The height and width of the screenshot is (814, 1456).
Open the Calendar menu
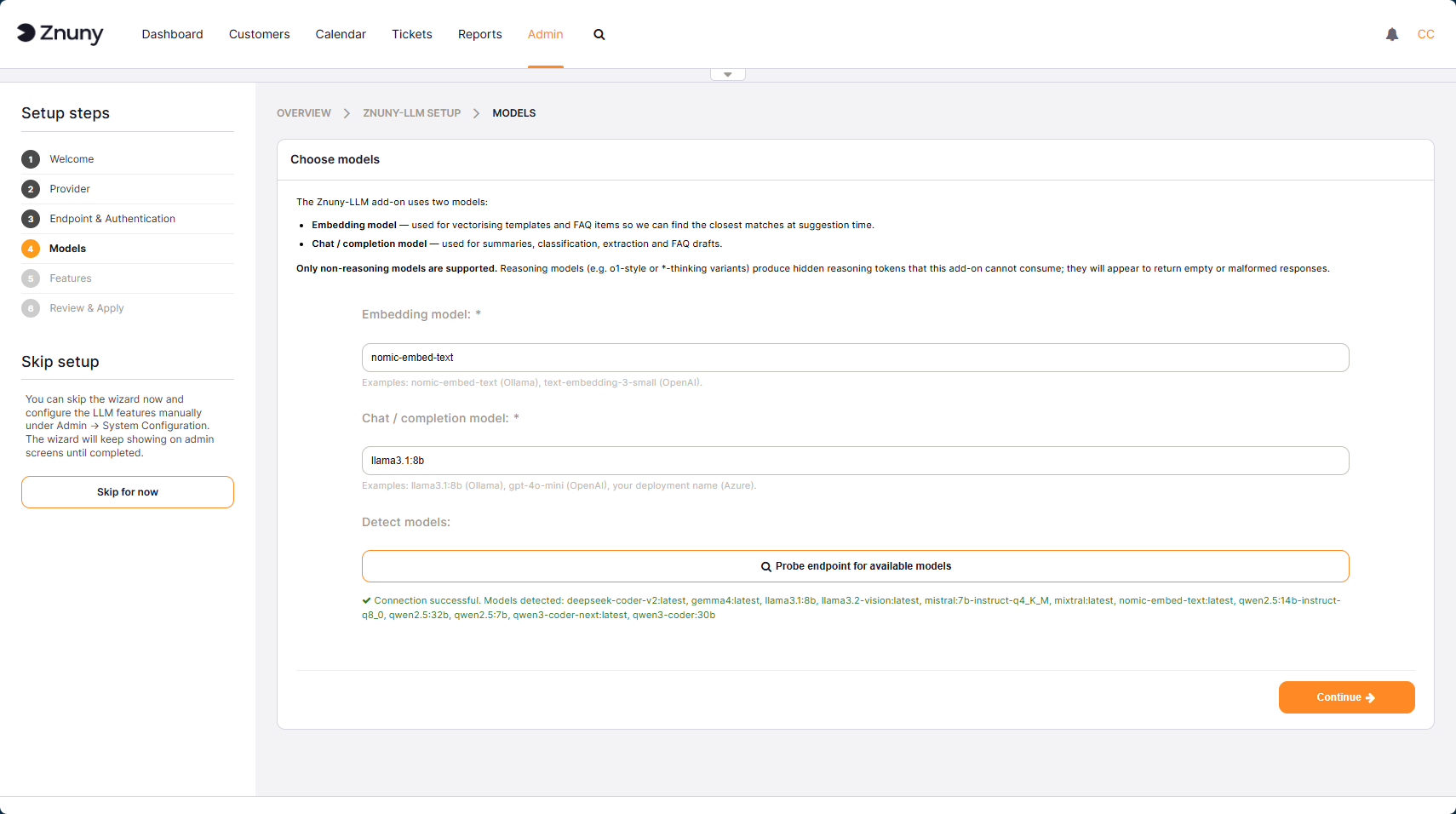tap(341, 34)
